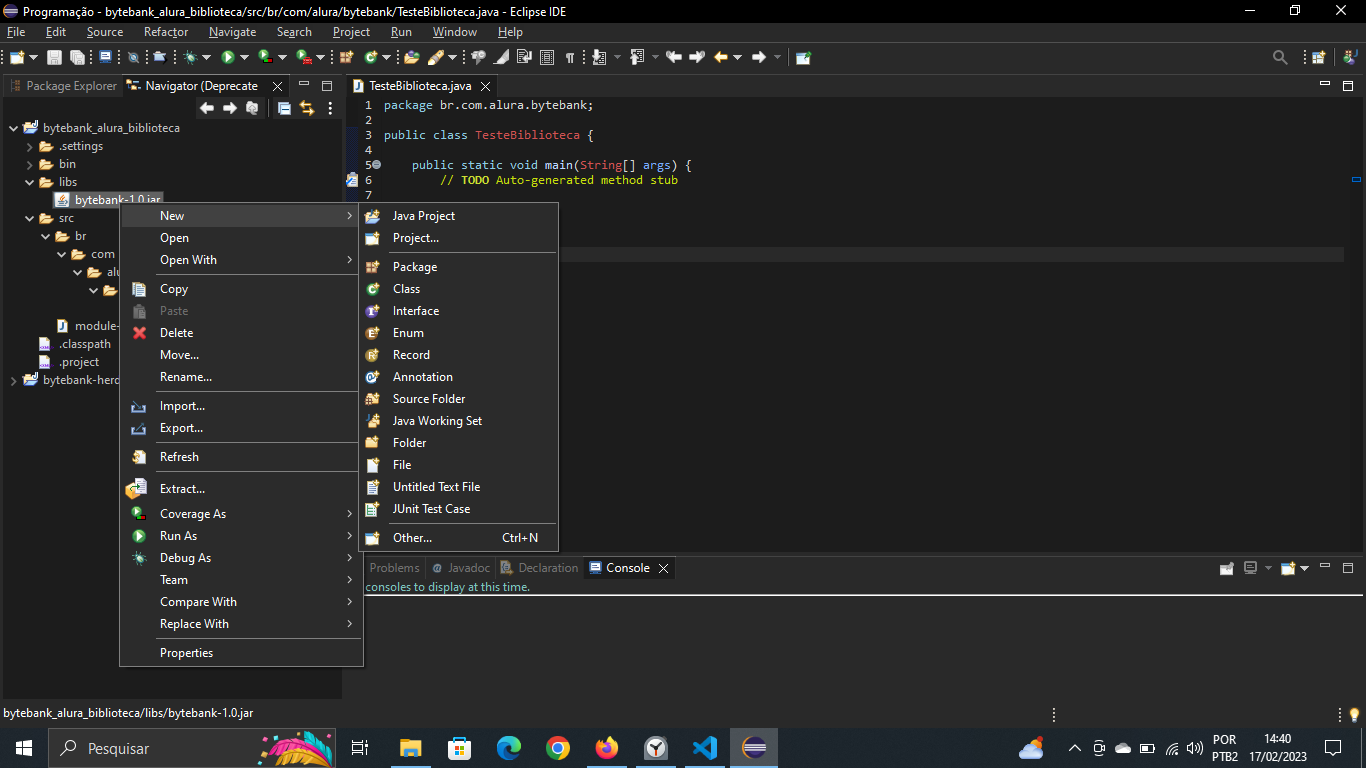The height and width of the screenshot is (768, 1366).
Task: Click the New wizard toolbar icon
Action: tap(17, 57)
